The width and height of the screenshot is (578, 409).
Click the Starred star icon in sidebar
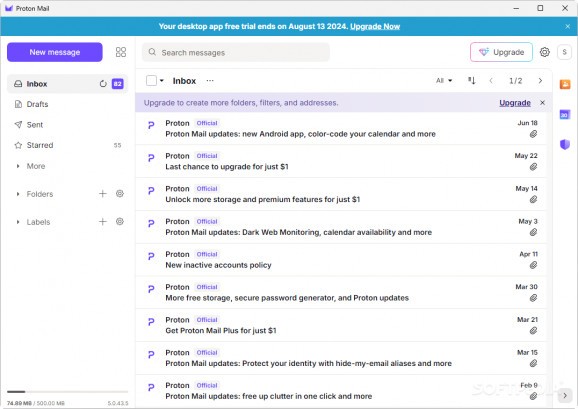pyautogui.click(x=18, y=145)
